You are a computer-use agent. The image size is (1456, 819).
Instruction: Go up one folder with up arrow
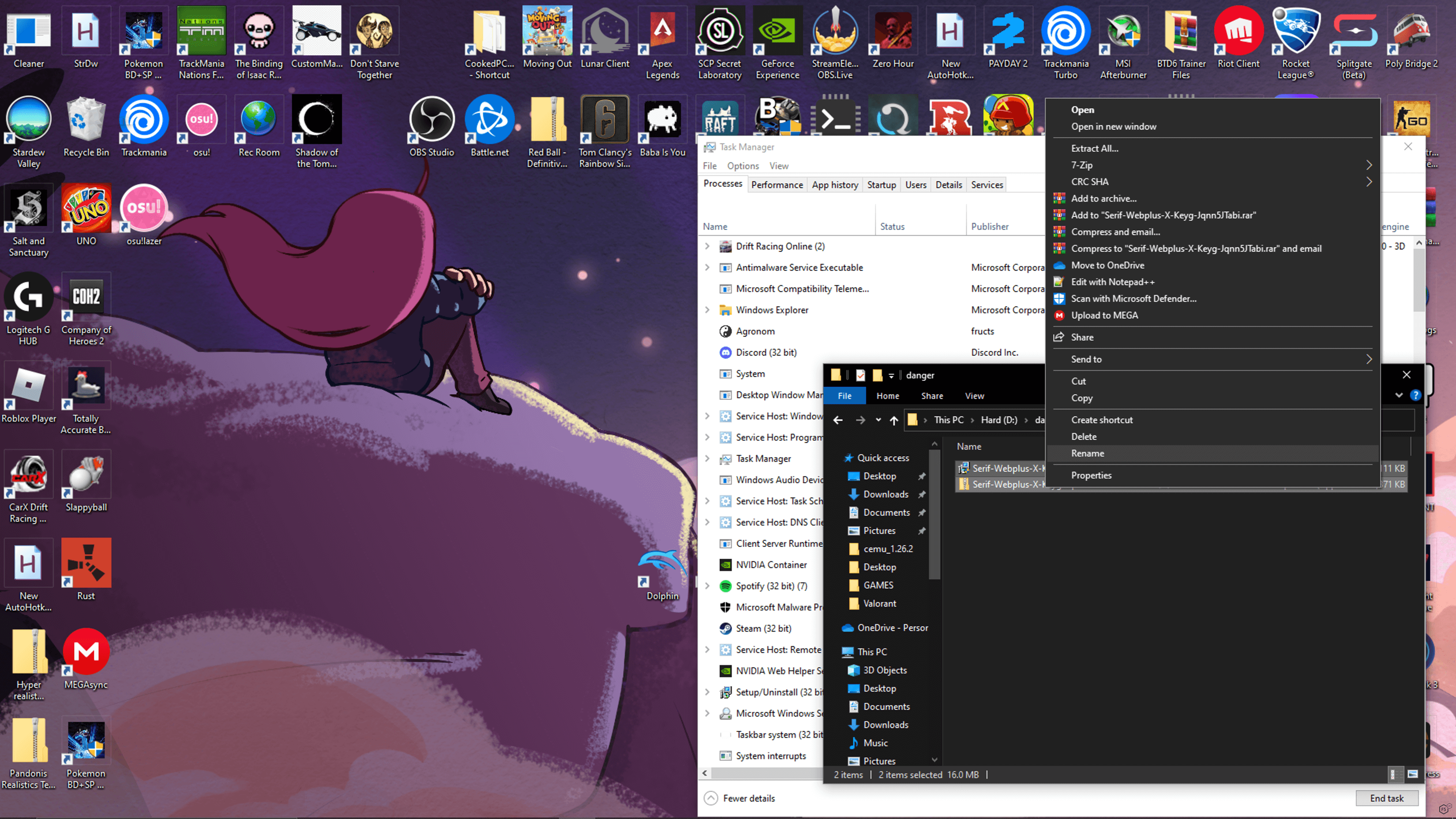coord(893,420)
